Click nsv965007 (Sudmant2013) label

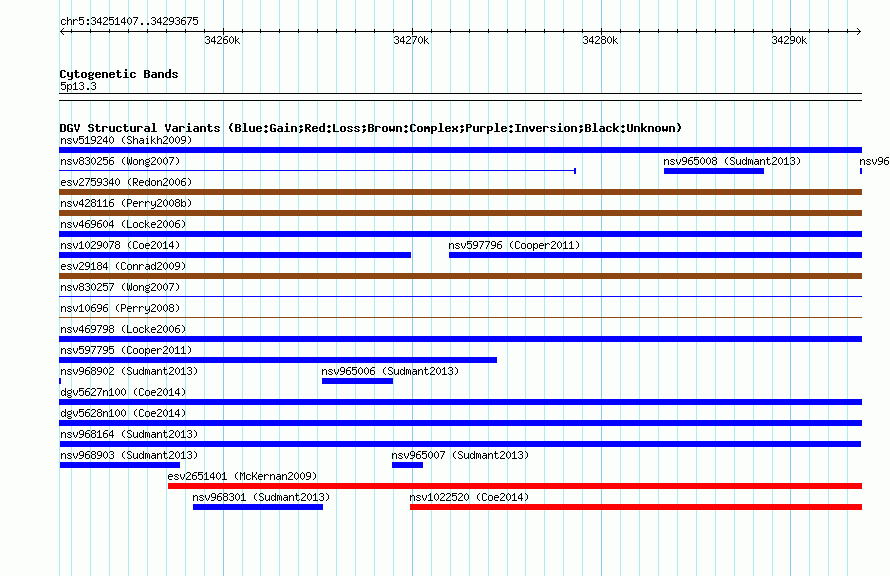[460, 455]
